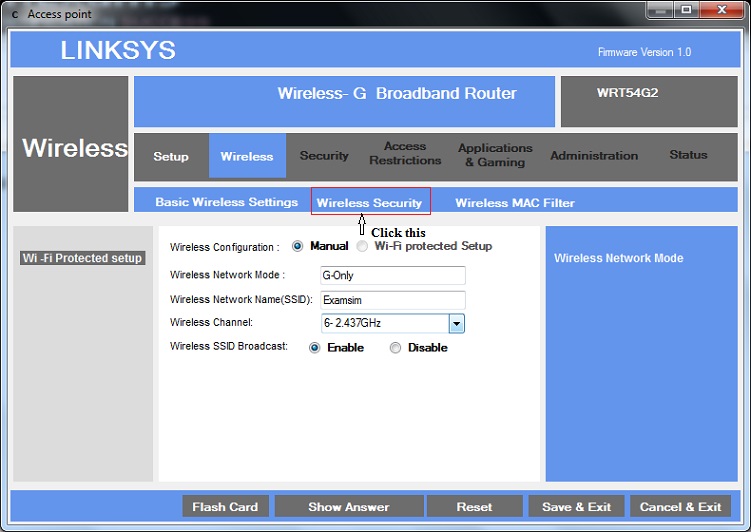
Task: Select the Wireless main tab
Action: (x=247, y=156)
